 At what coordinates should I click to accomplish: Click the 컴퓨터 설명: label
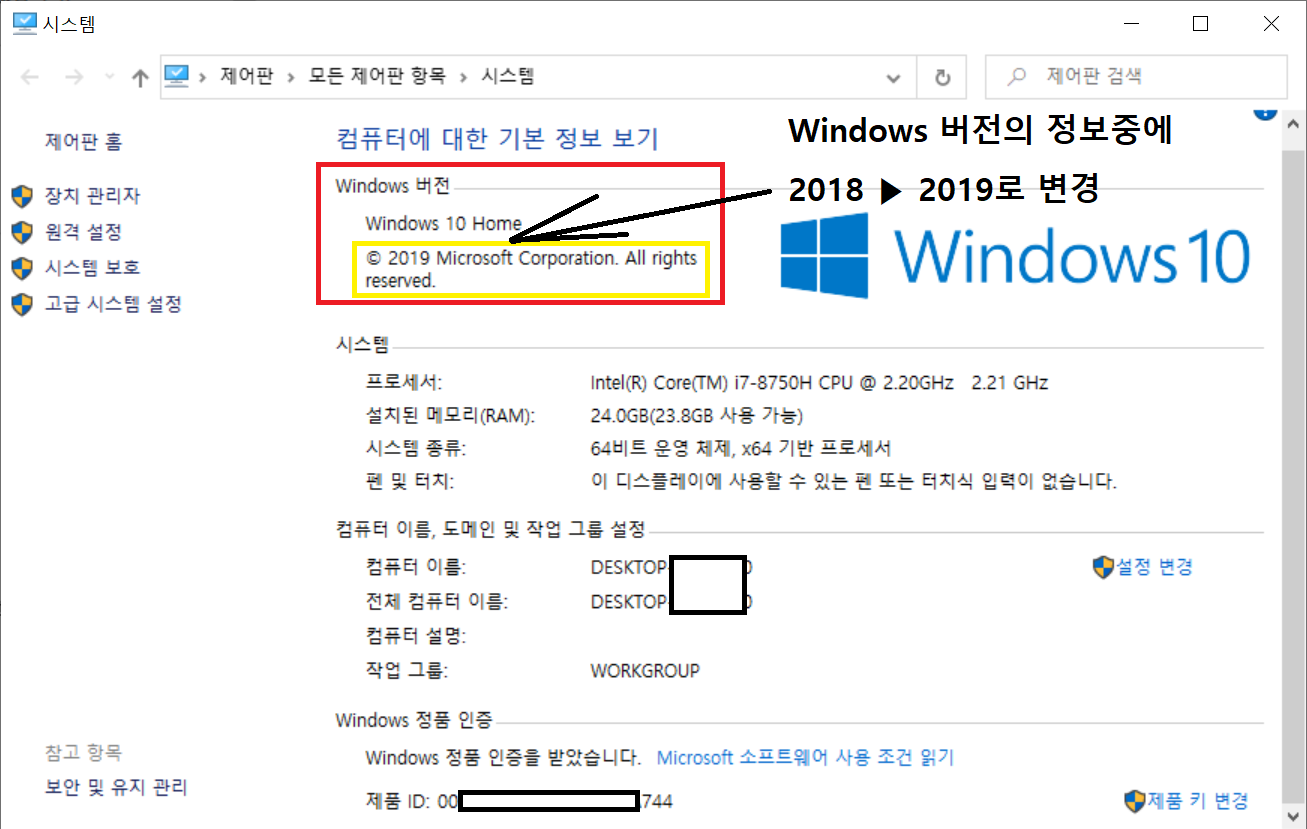click(x=416, y=636)
